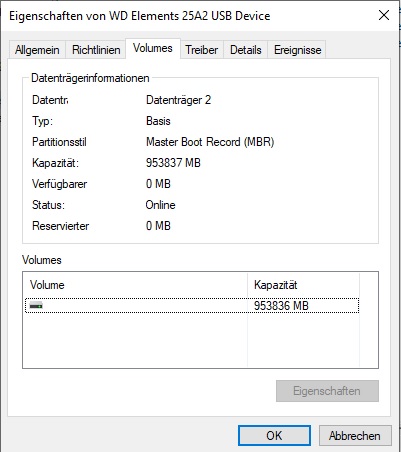Open the Treiber tab

[x=202, y=50]
